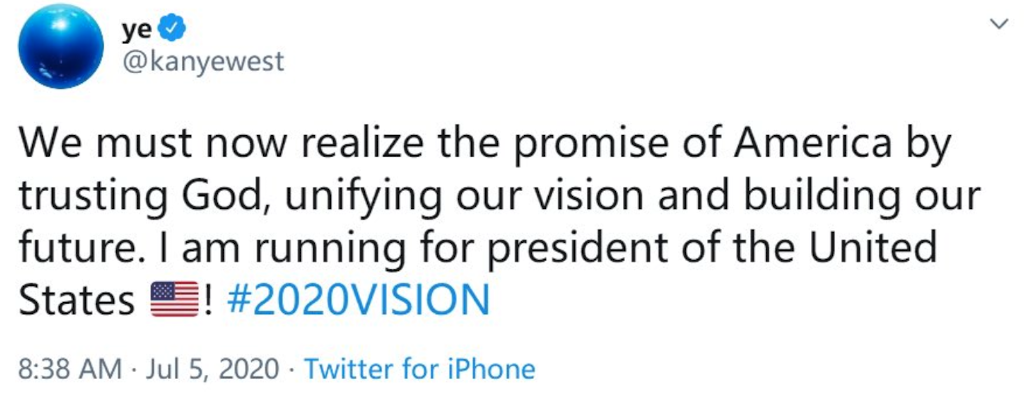The image size is (1024, 411).
Task: Click the blue verified badge
Action: click(159, 29)
